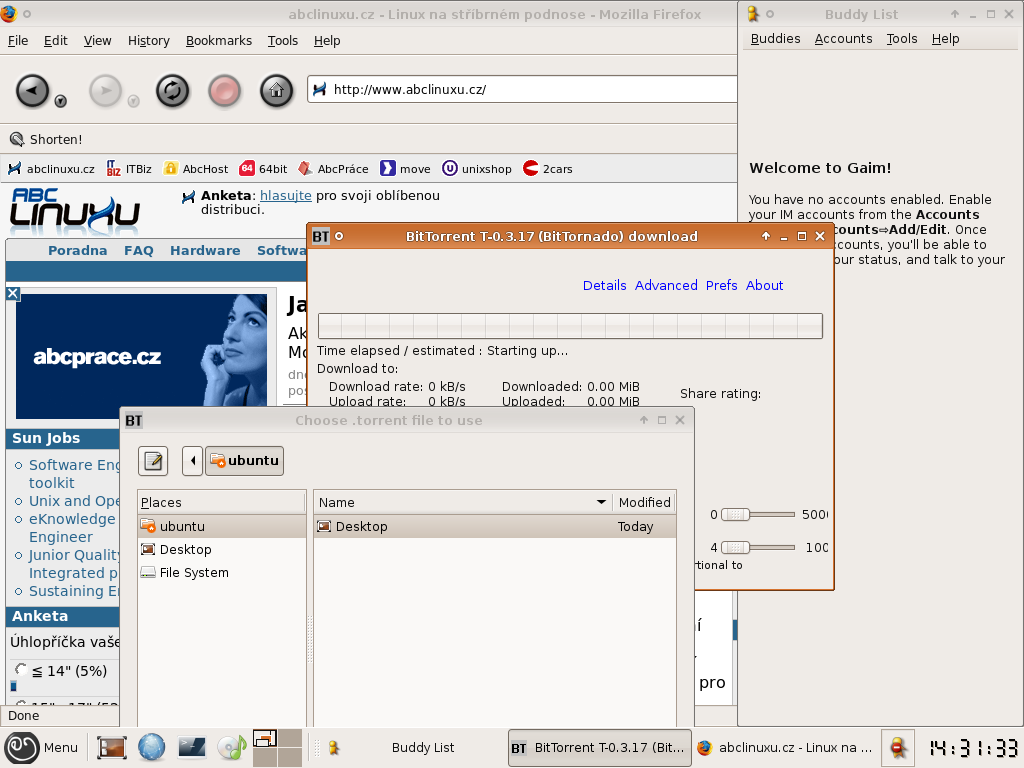Open About link in BitTorrent window
The image size is (1024, 768).
(764, 285)
